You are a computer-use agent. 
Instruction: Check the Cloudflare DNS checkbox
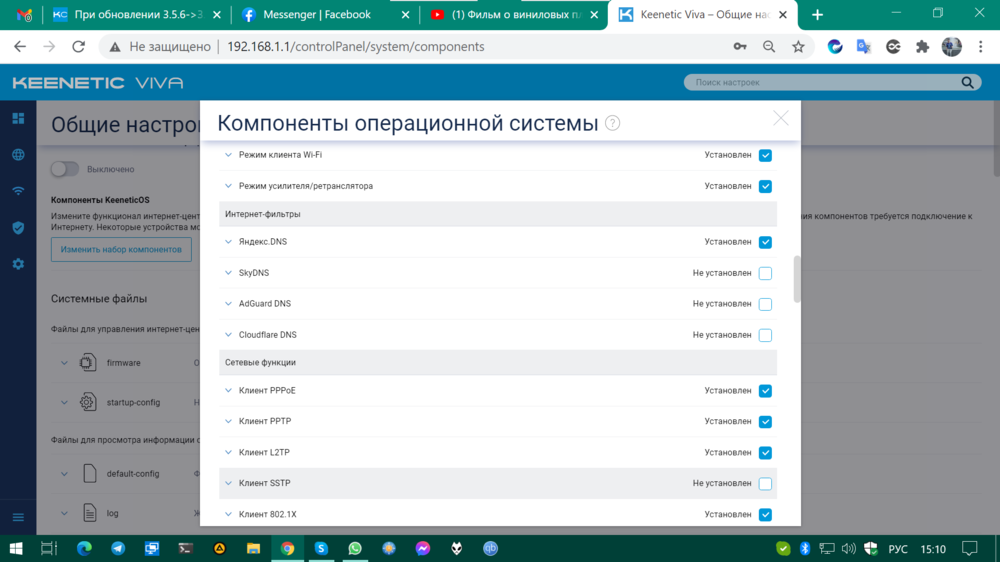[765, 335]
